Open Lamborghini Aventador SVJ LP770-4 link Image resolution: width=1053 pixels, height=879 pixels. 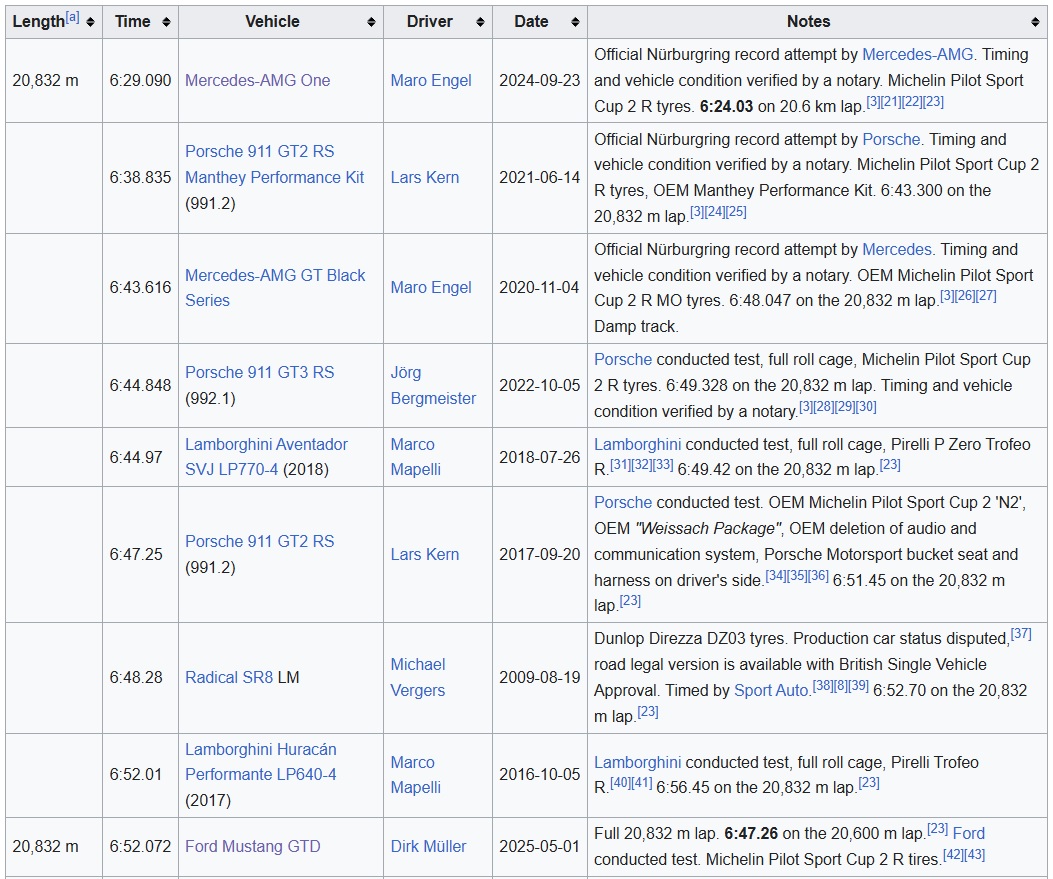(266, 457)
